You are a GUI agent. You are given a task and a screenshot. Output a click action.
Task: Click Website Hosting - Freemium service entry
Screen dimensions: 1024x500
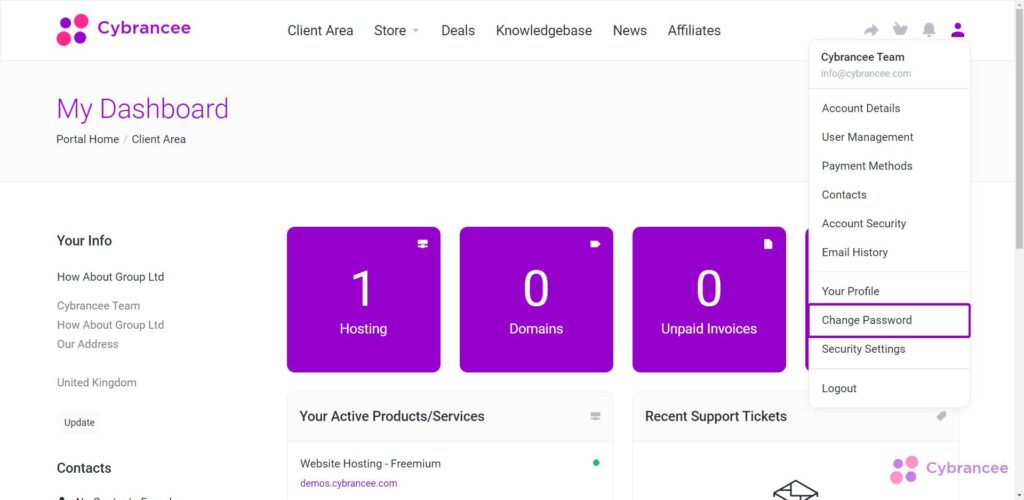[370, 463]
